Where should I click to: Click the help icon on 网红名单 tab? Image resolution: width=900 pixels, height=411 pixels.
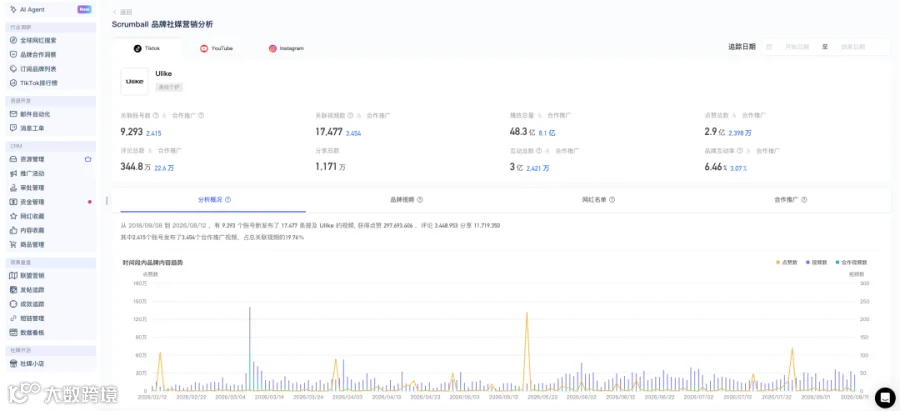click(x=612, y=200)
